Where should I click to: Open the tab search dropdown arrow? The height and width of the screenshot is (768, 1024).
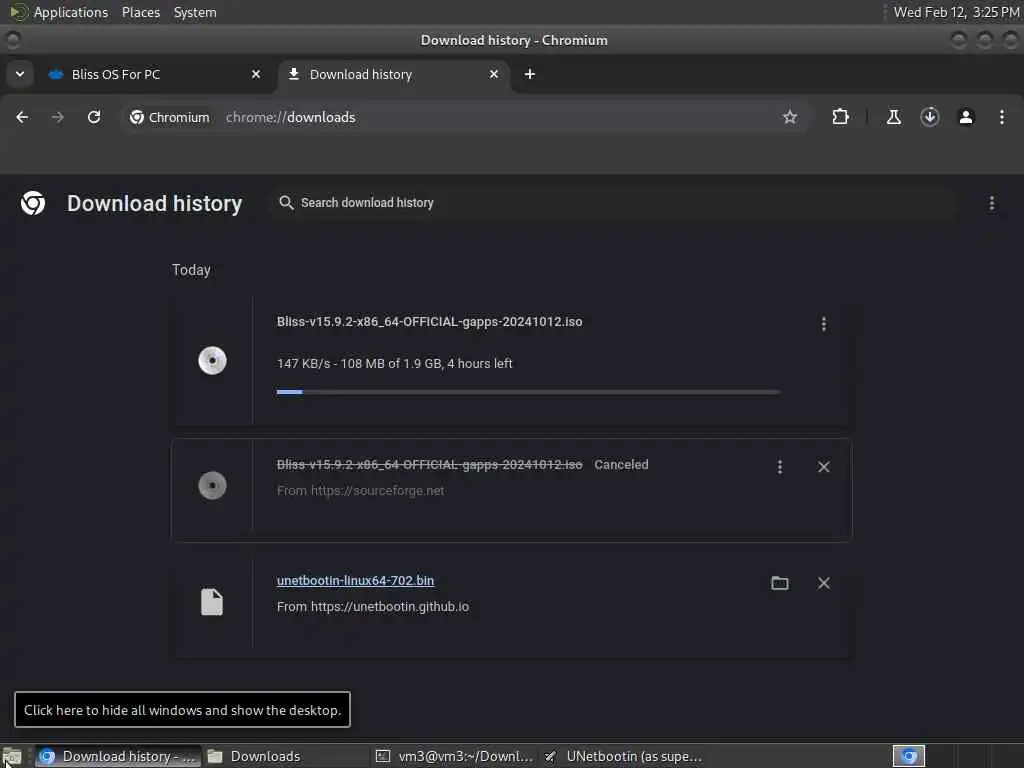click(x=20, y=74)
